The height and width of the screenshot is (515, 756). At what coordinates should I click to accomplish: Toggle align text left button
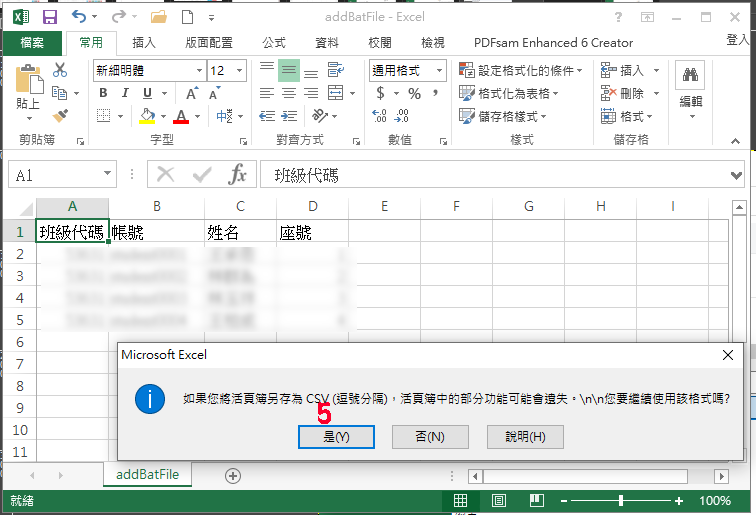[x=267, y=93]
